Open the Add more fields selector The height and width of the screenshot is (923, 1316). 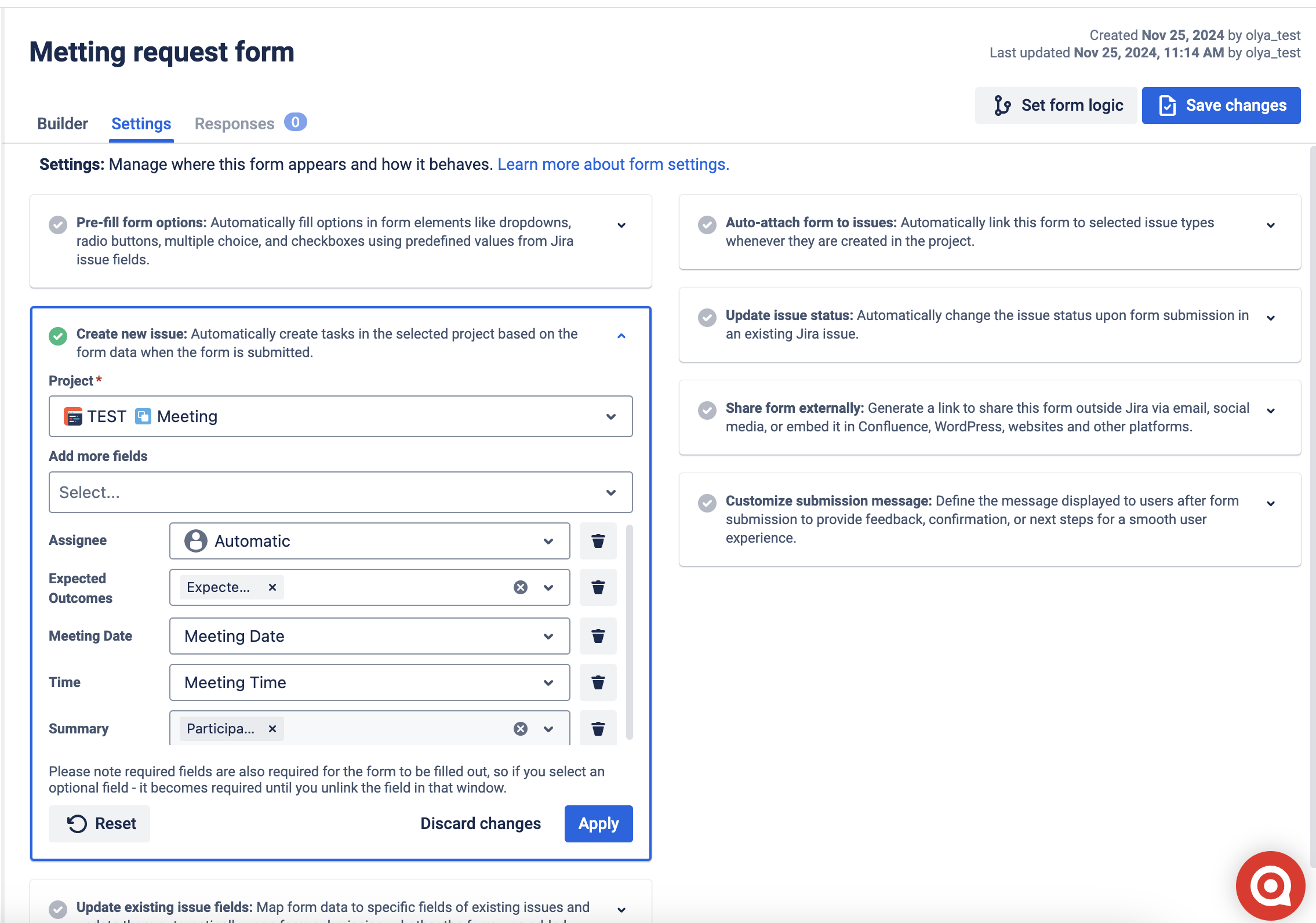pos(340,492)
